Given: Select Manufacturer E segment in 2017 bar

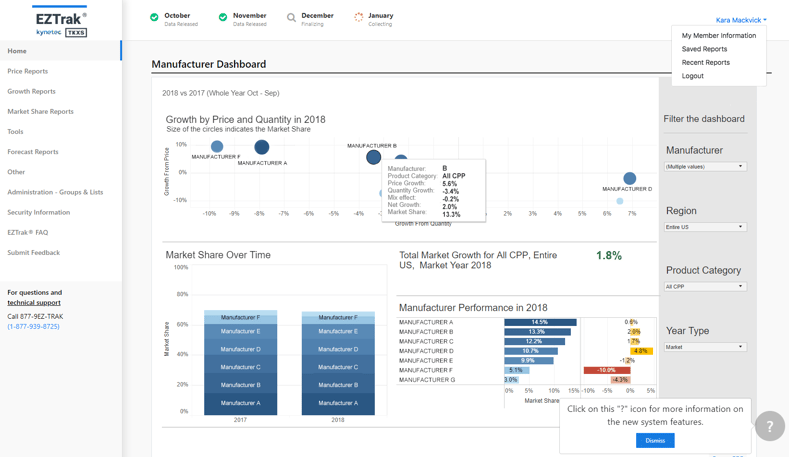Looking at the screenshot, I should [x=241, y=331].
